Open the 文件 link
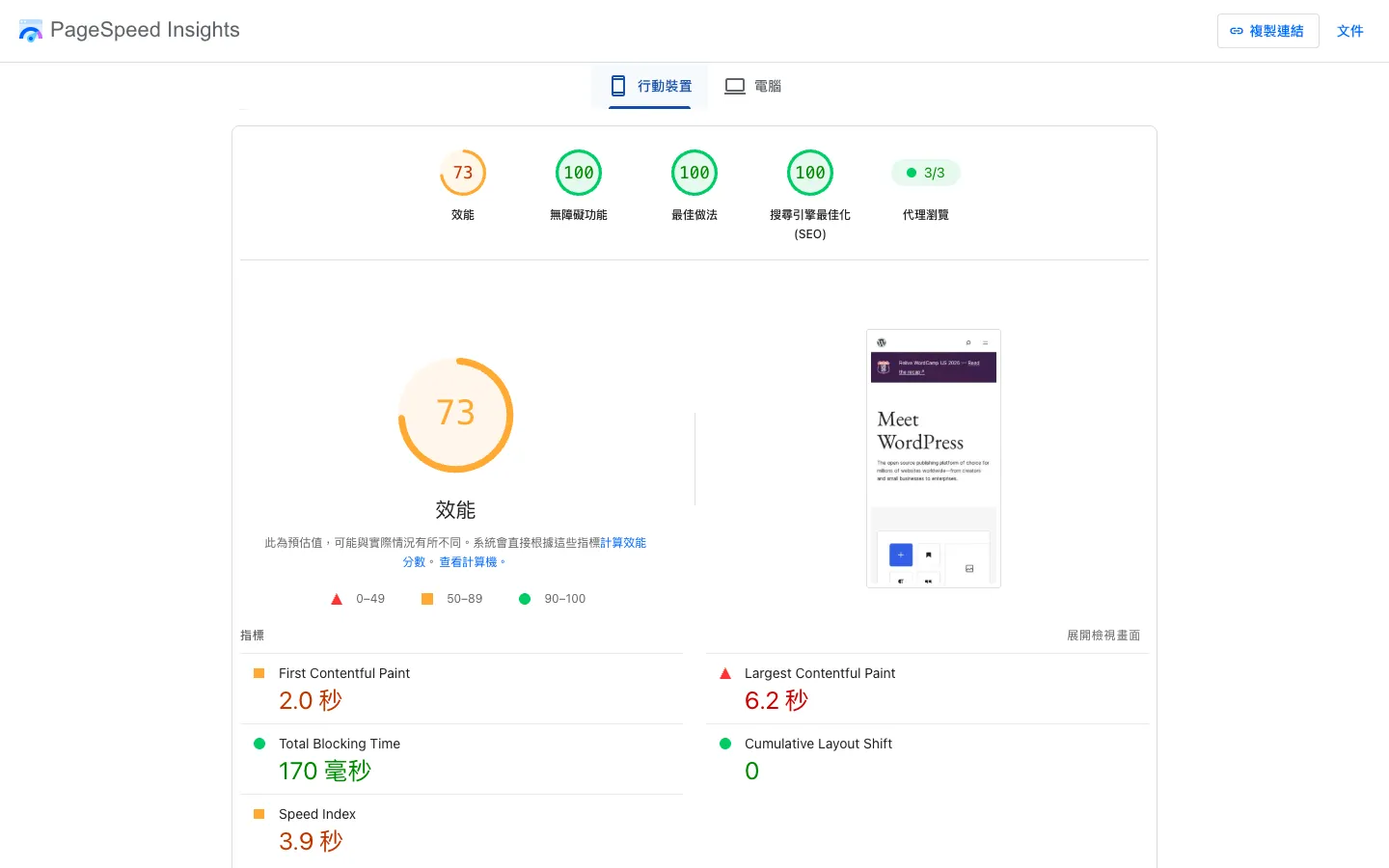This screenshot has width=1389, height=868. [x=1350, y=31]
